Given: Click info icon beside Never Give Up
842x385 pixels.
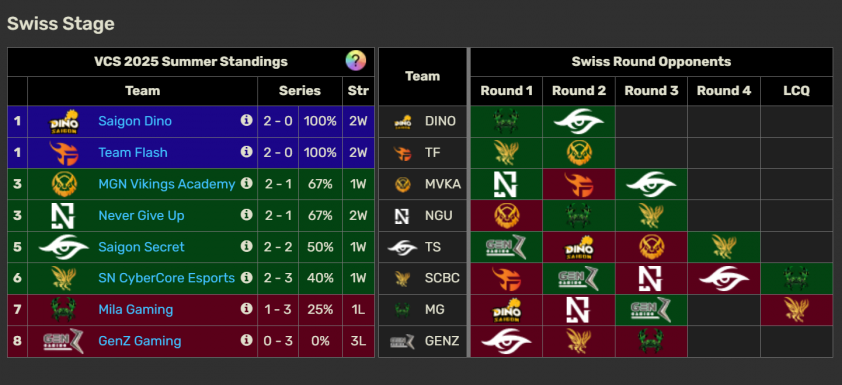Looking at the screenshot, I should coord(246,215).
